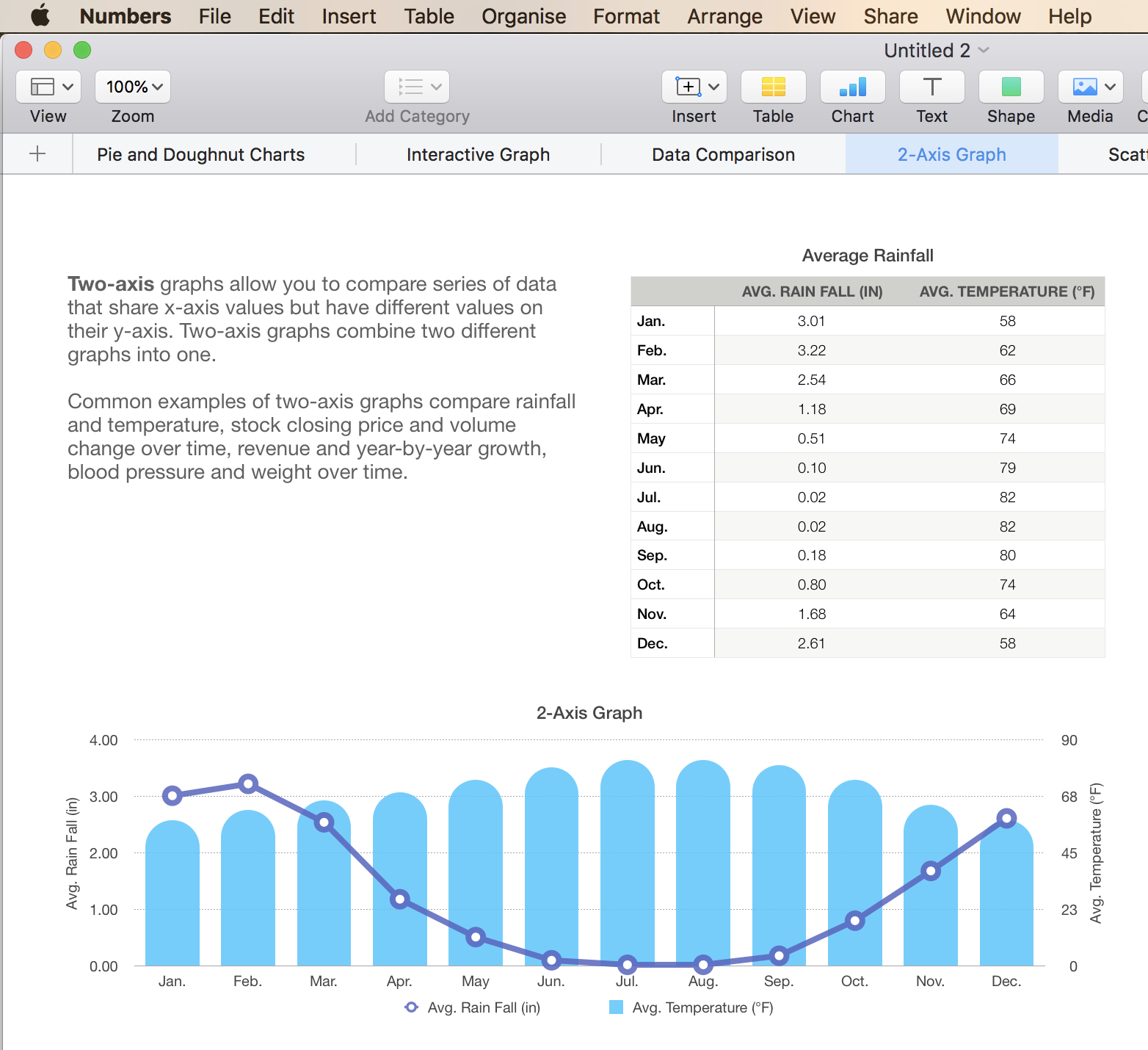The height and width of the screenshot is (1050, 1148).
Task: Select the Apr. rainfall data point
Action: click(400, 899)
